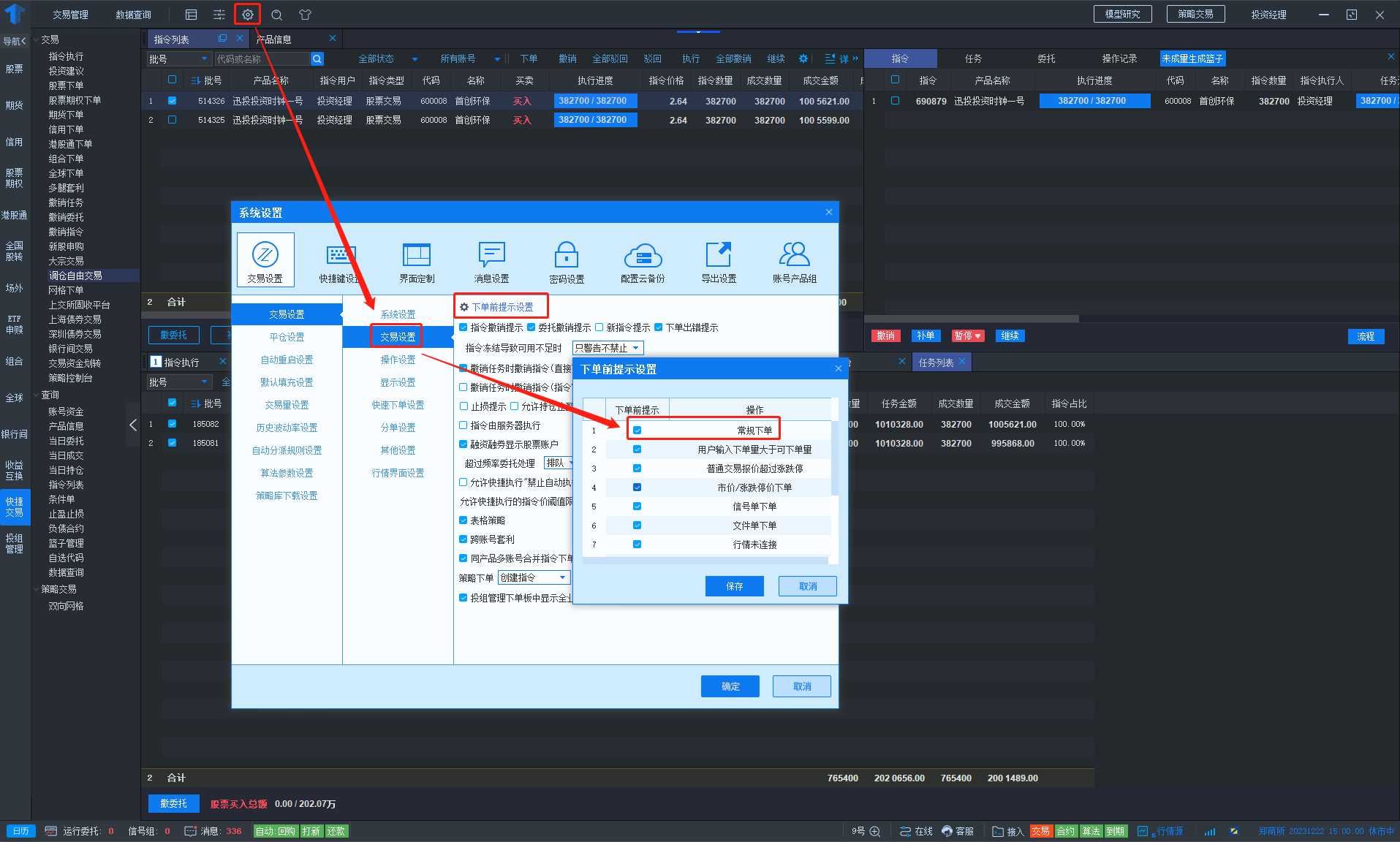Viewport: 1400px width, 842px height.
Task: Click signal strength bars icon in status bar
Action: (1210, 831)
